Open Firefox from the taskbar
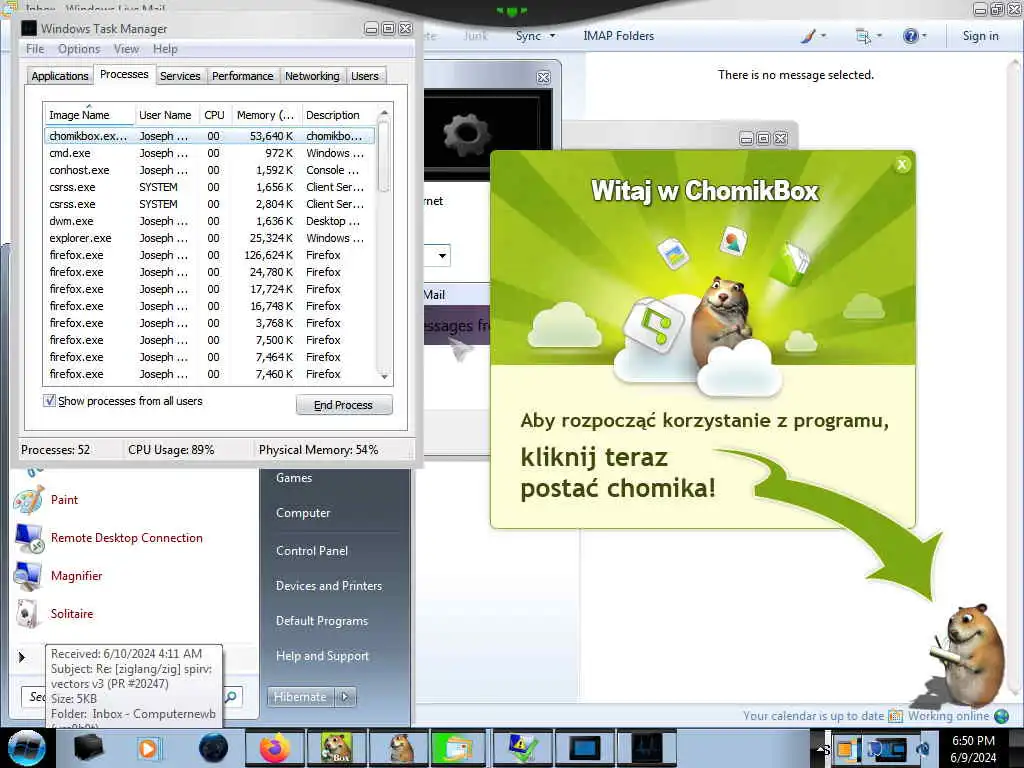This screenshot has height=768, width=1024. [275, 748]
